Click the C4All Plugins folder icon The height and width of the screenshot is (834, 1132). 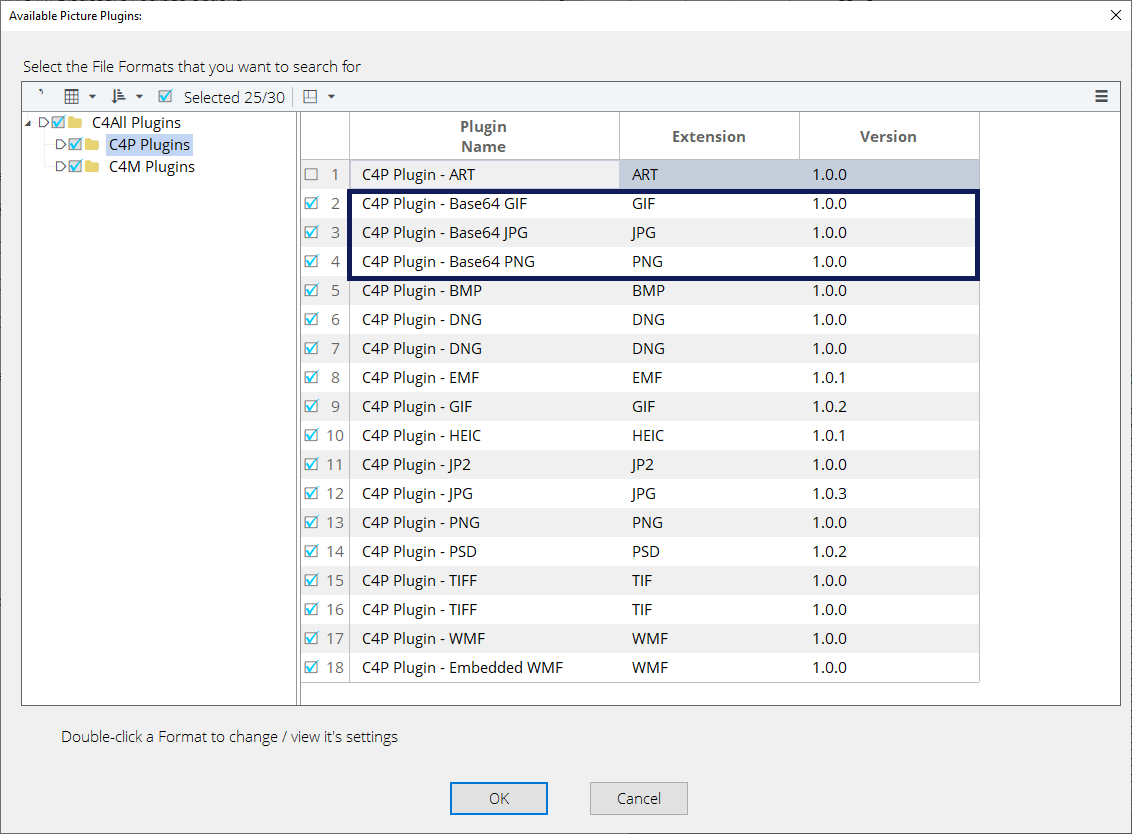[x=75, y=122]
